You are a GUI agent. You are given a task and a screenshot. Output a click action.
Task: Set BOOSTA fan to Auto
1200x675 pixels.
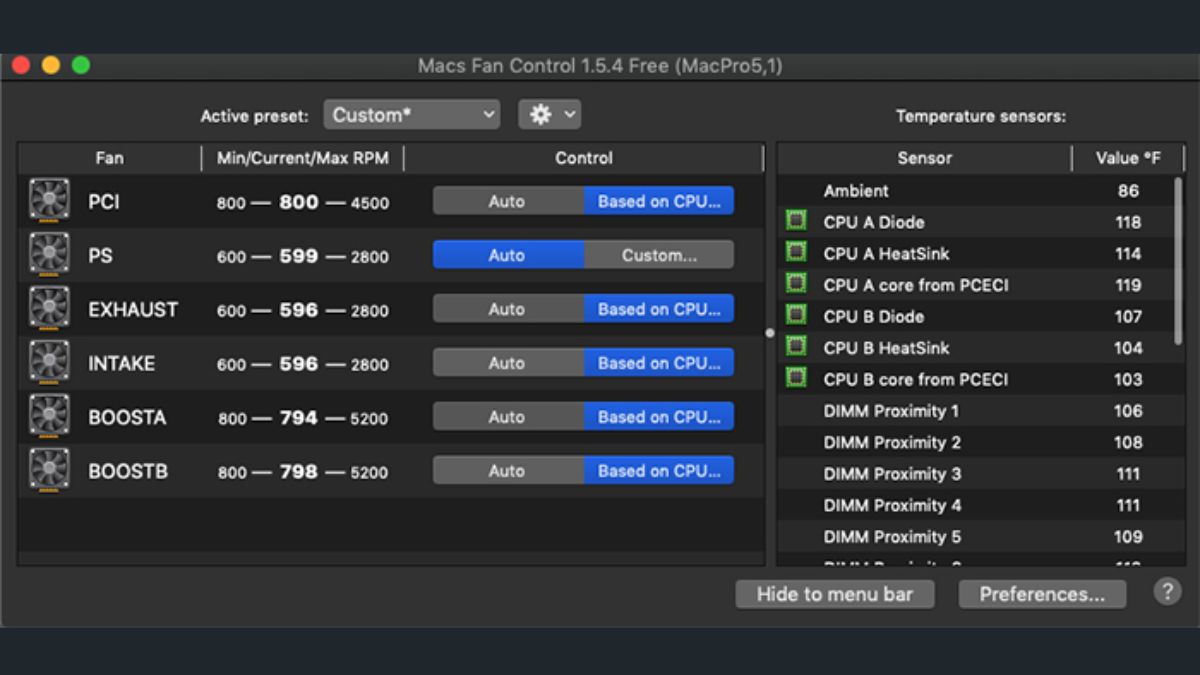pyautogui.click(x=508, y=417)
